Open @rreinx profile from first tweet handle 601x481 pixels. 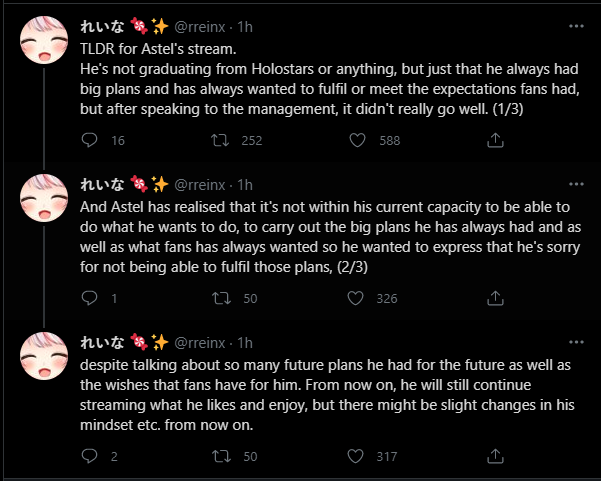tap(200, 27)
